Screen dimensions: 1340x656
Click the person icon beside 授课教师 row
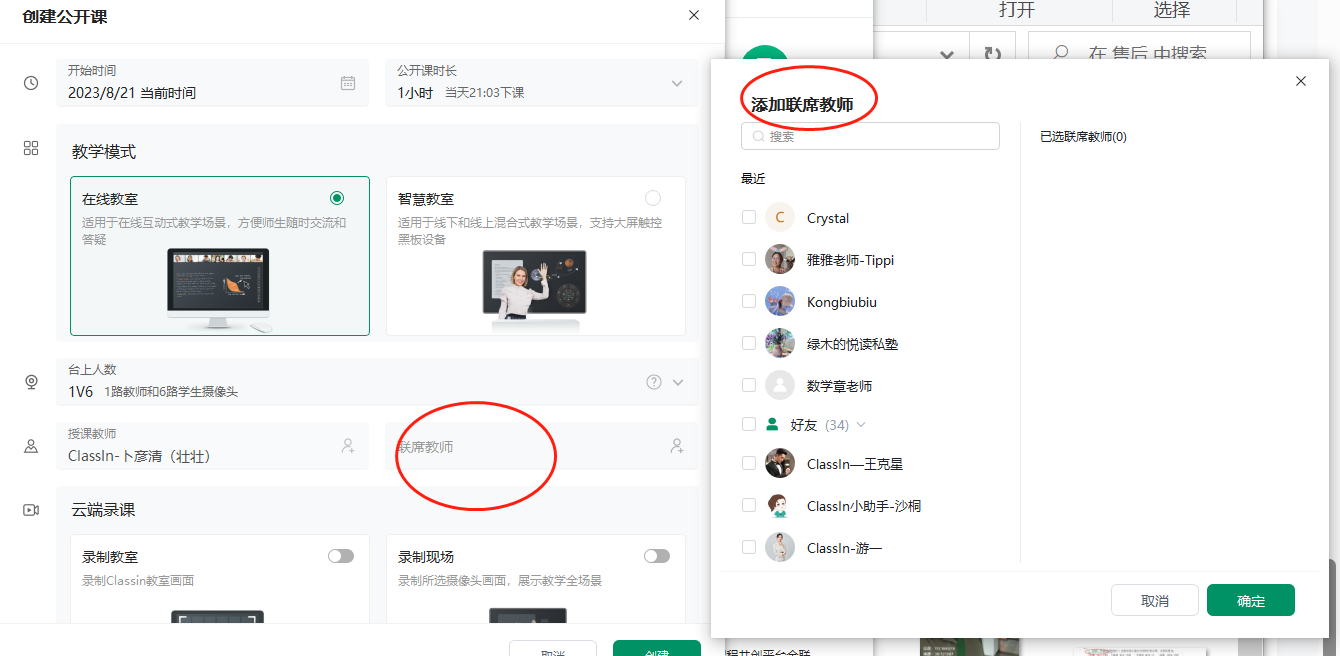pyautogui.click(x=31, y=446)
